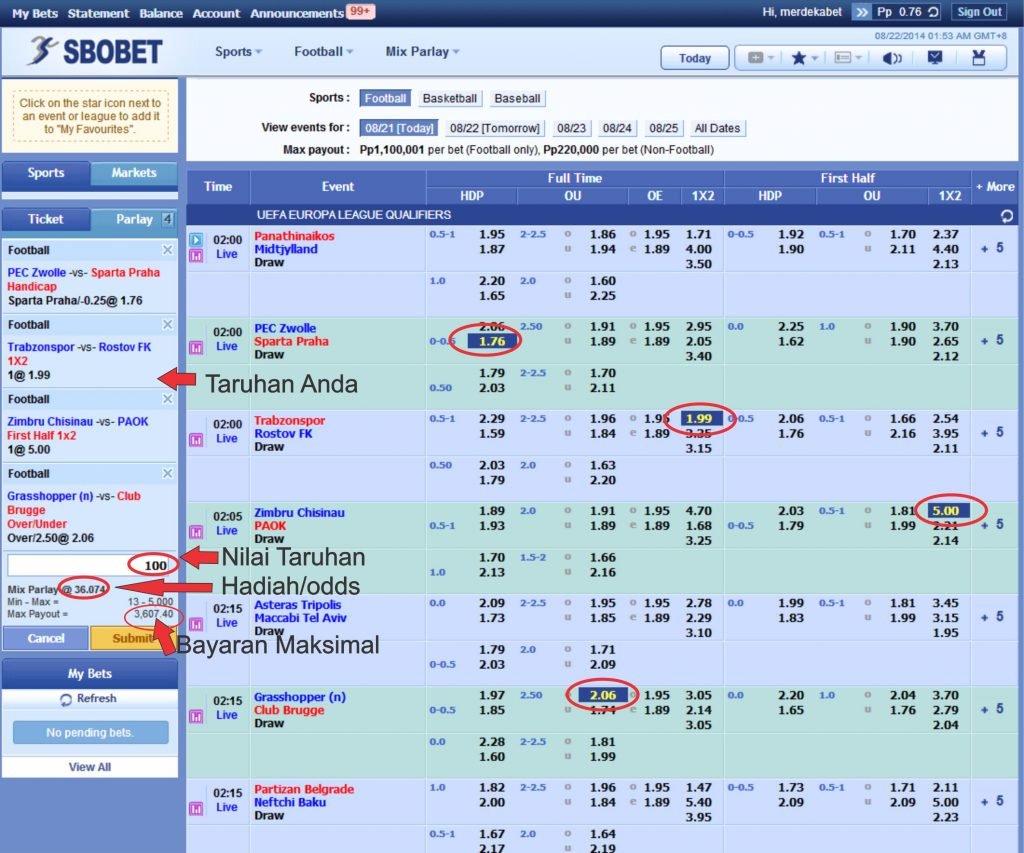
Task: Open the Sports dropdown in the main navigation
Action: [x=238, y=52]
